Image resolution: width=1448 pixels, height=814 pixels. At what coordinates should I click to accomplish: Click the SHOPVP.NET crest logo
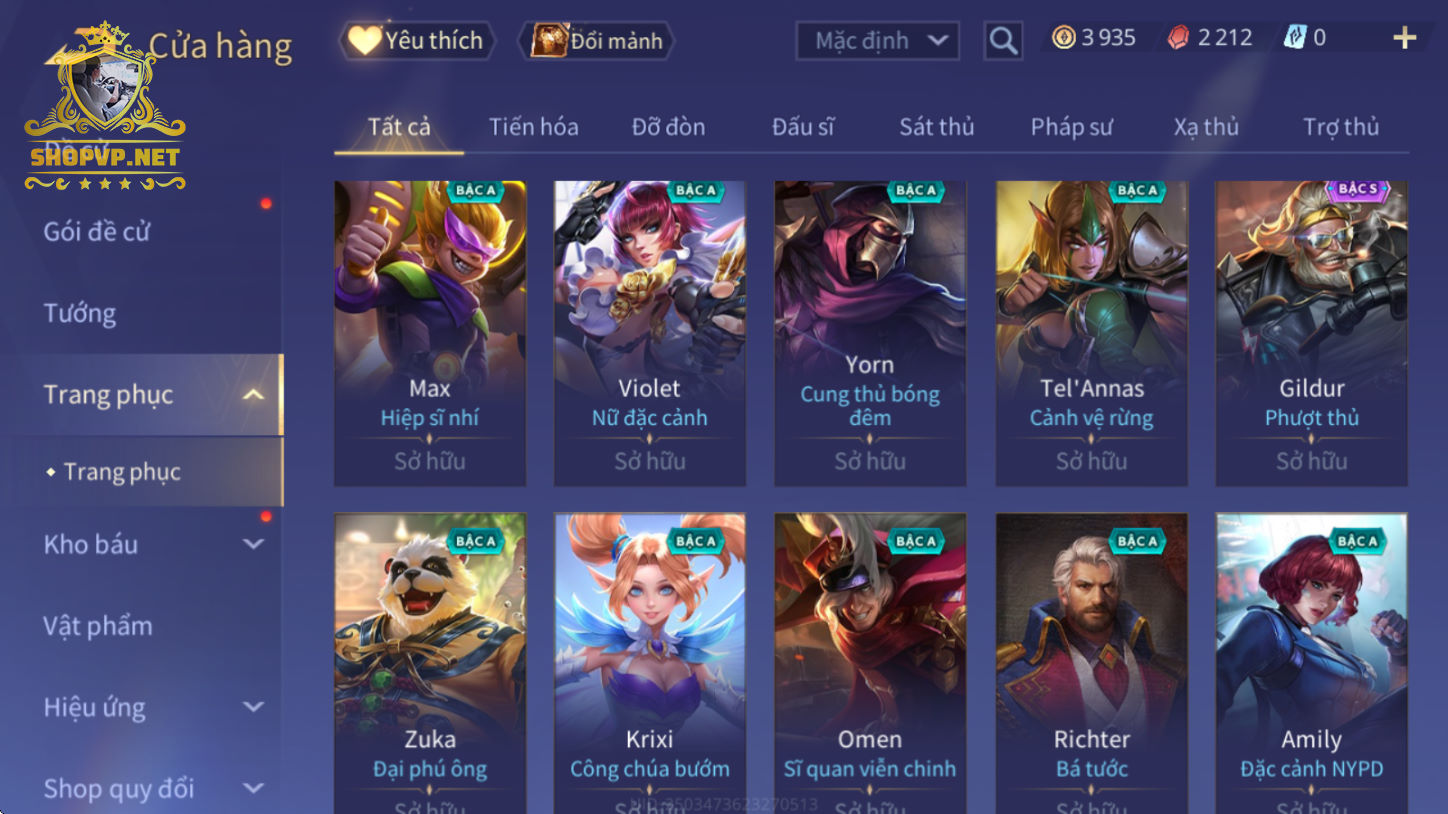pyautogui.click(x=105, y=108)
